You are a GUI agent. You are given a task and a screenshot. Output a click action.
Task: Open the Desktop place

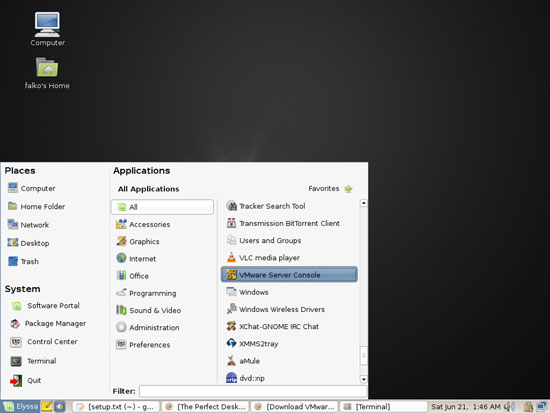pos(28,243)
